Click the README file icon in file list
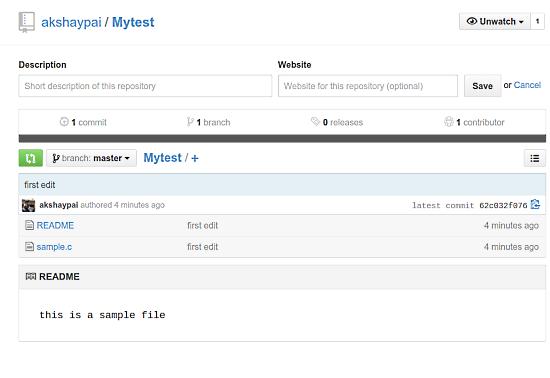550x378 pixels. tap(29, 225)
